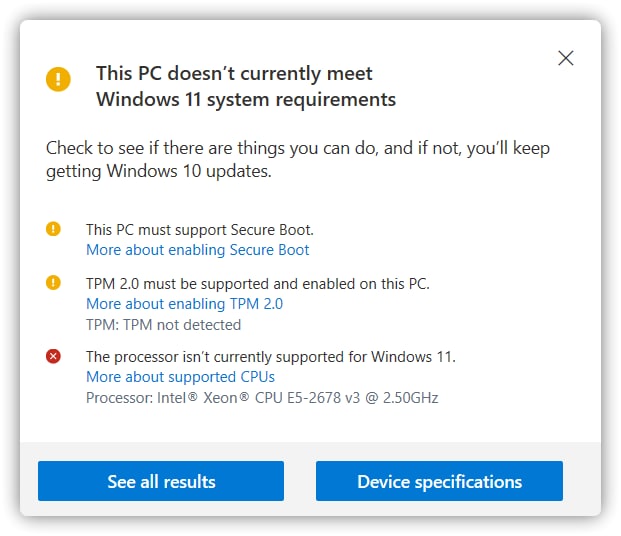Click the warning icon next to Secure Boot
This screenshot has width=621, height=536.
click(x=53, y=229)
